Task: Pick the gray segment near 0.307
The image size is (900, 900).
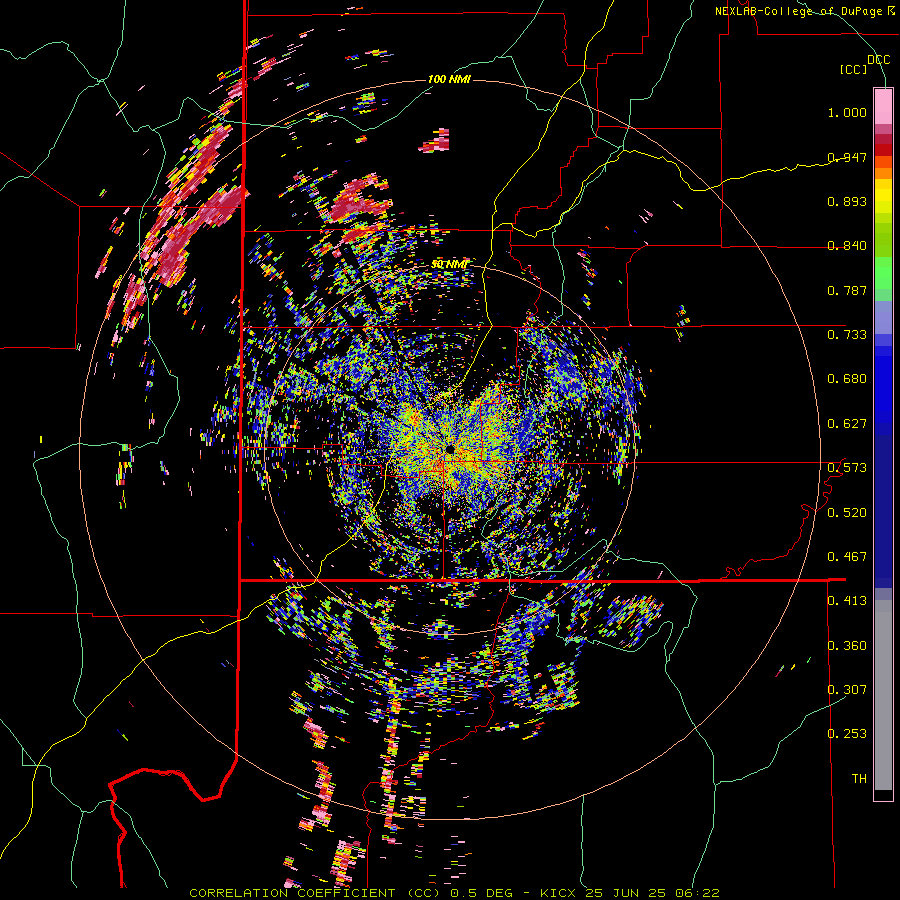Action: 883,695
